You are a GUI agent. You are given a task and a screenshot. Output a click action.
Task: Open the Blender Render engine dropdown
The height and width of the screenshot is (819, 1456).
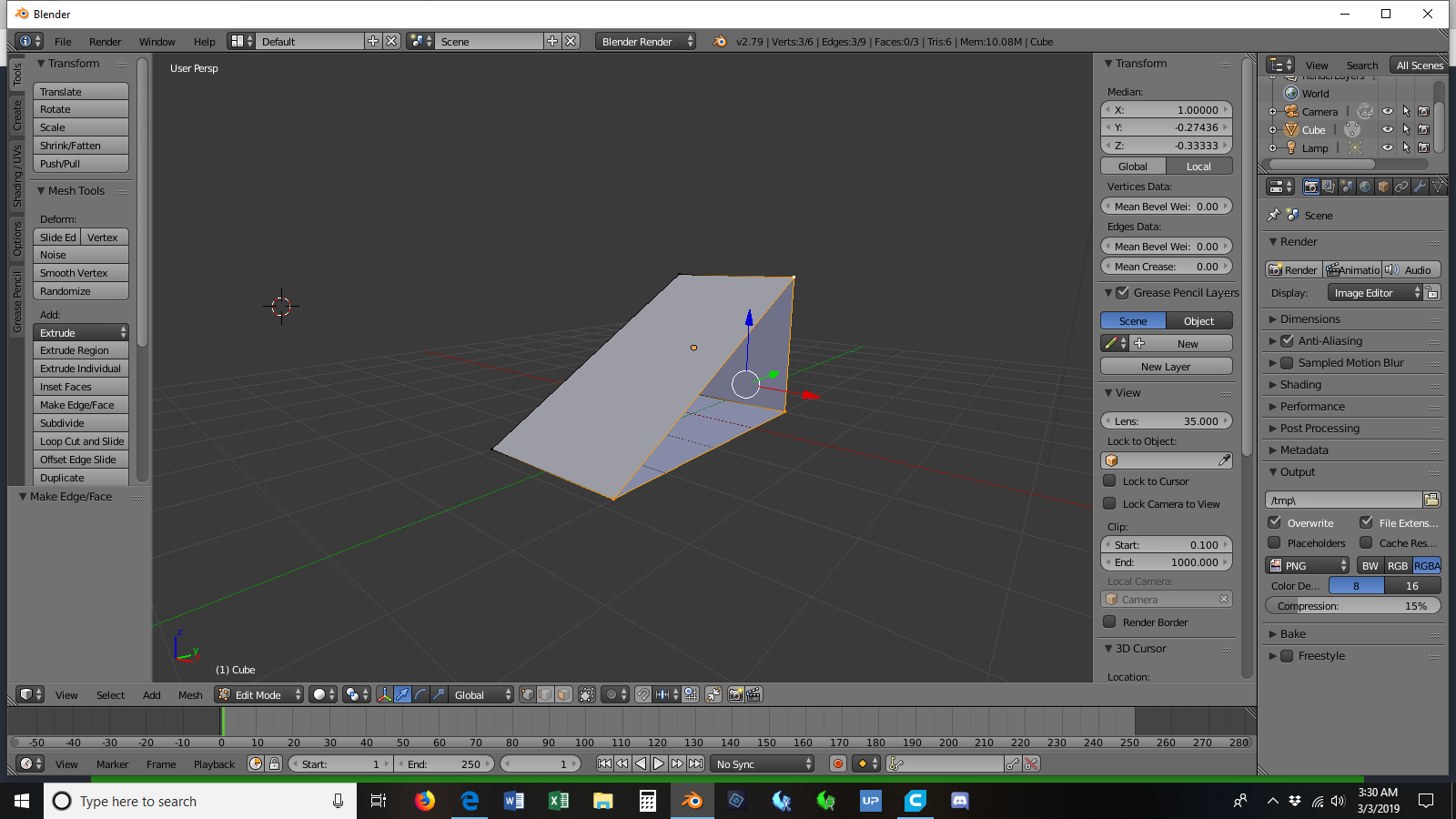[x=646, y=41]
